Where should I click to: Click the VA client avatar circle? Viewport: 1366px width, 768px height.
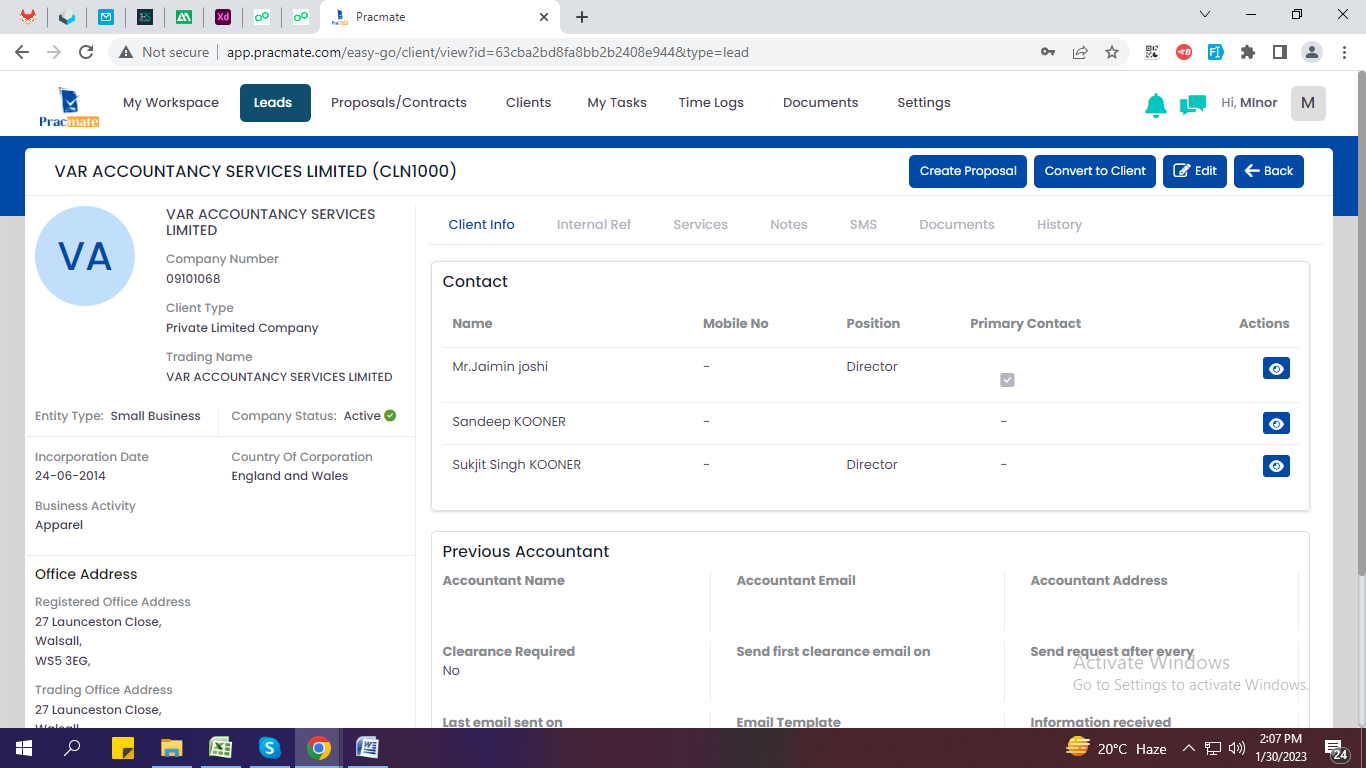point(85,256)
